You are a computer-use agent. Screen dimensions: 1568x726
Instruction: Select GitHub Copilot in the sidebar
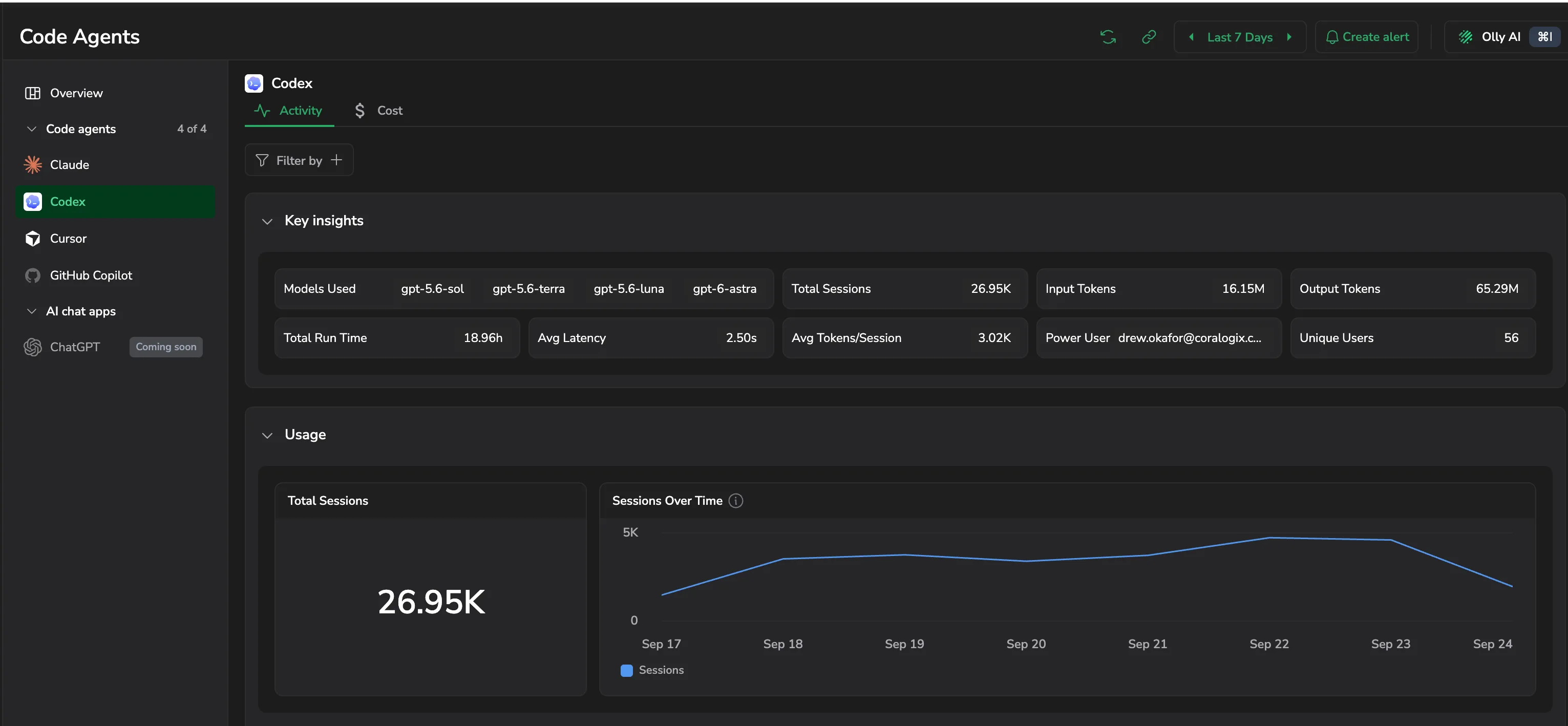(x=115, y=275)
